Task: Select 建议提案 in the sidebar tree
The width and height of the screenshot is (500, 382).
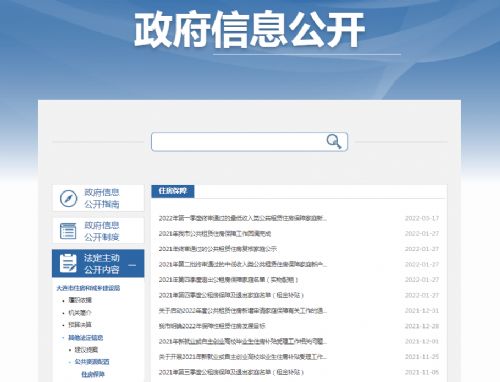Action: tap(86, 350)
